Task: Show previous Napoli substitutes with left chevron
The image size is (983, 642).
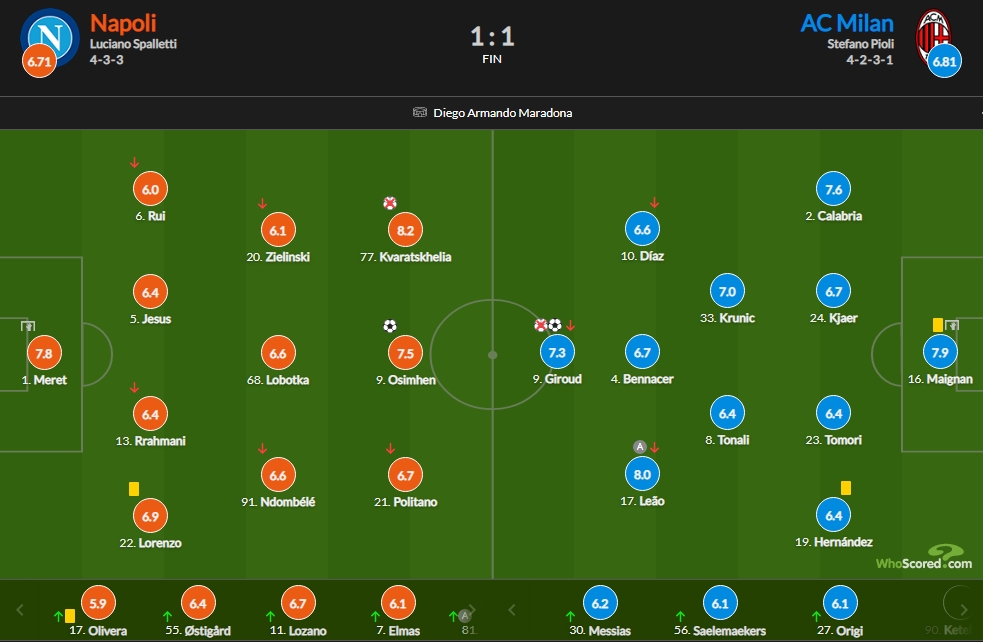Action: coord(20,610)
